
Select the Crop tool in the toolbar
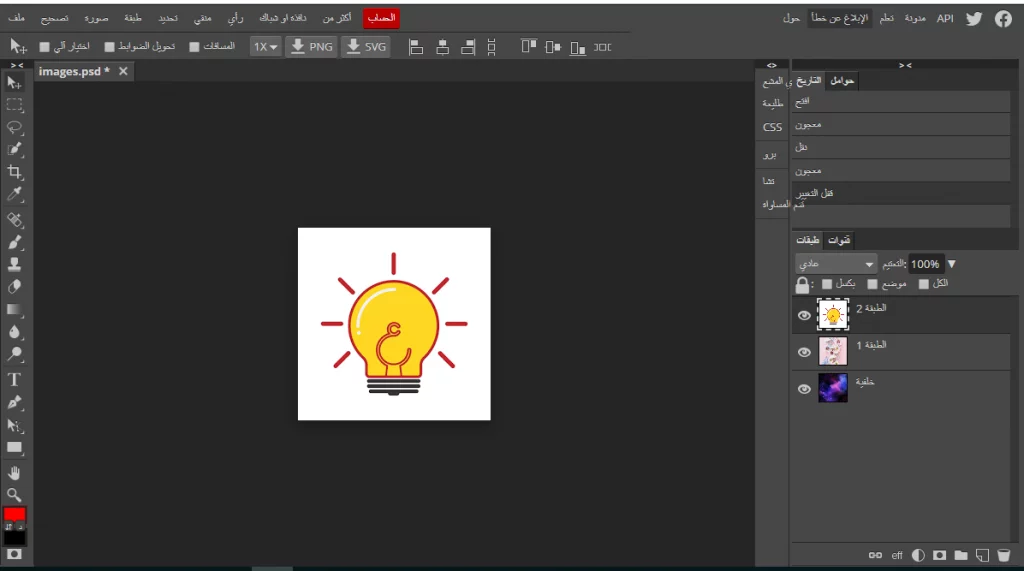pos(15,172)
